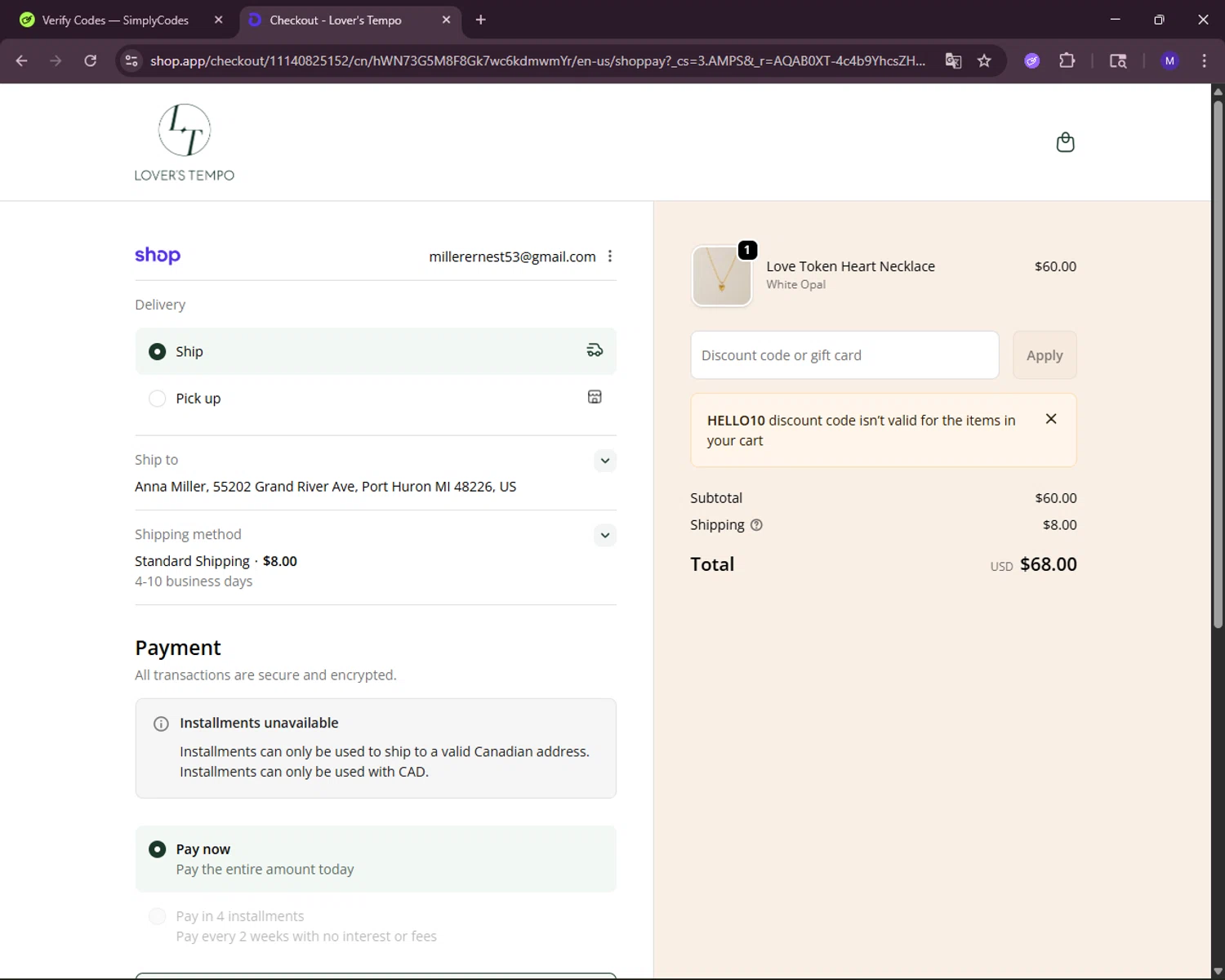The image size is (1225, 980).
Task: Select Pay in 4 installments option
Action: (x=157, y=916)
